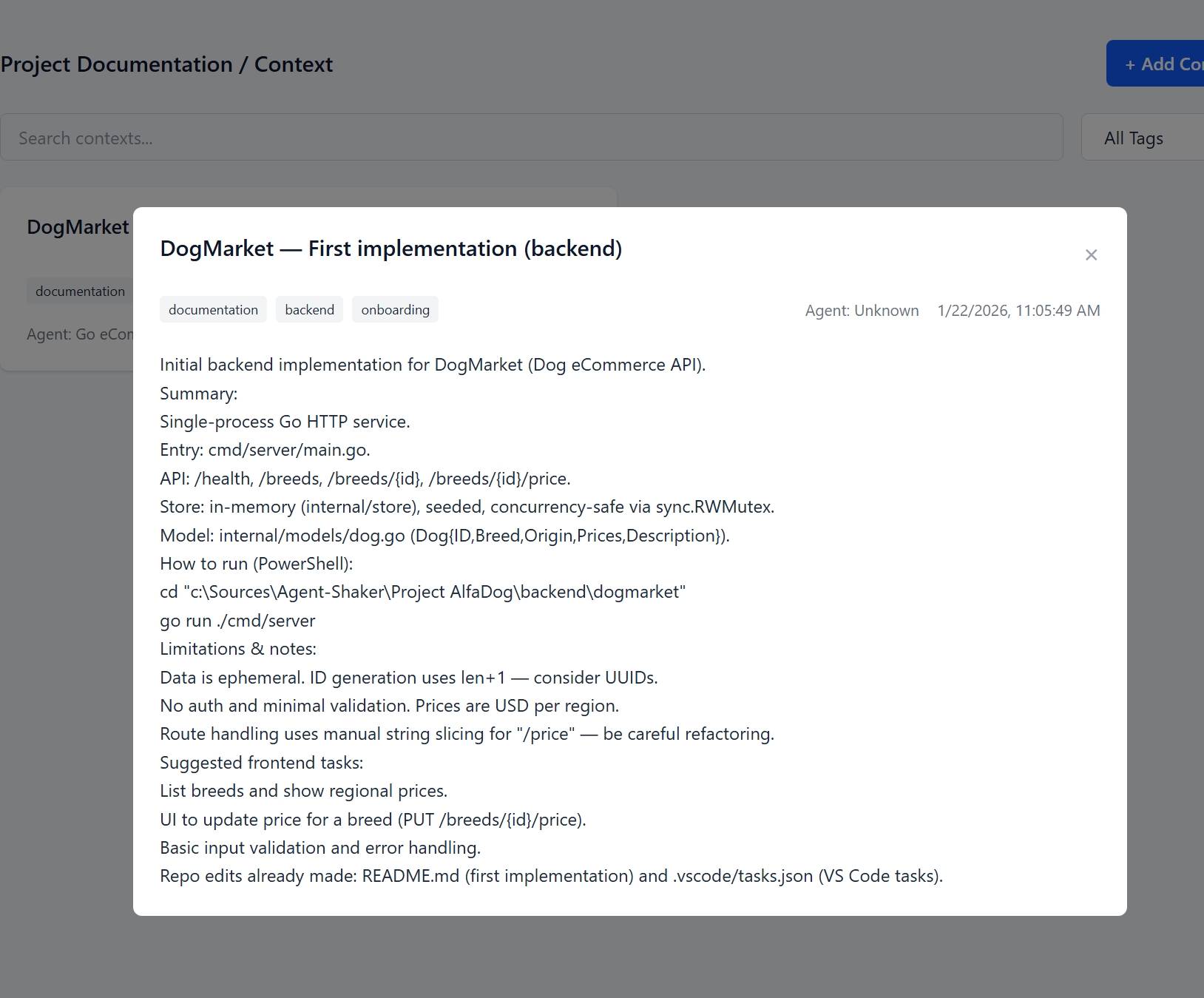Click the Project Documentation / Context heading

point(166,64)
